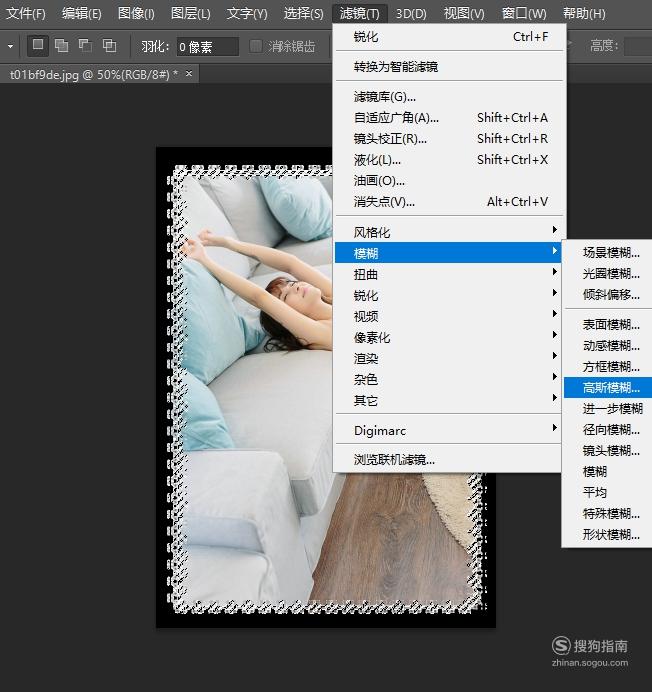Expand the 模糊 blur submenu
Viewport: 652px width, 692px height.
click(448, 253)
